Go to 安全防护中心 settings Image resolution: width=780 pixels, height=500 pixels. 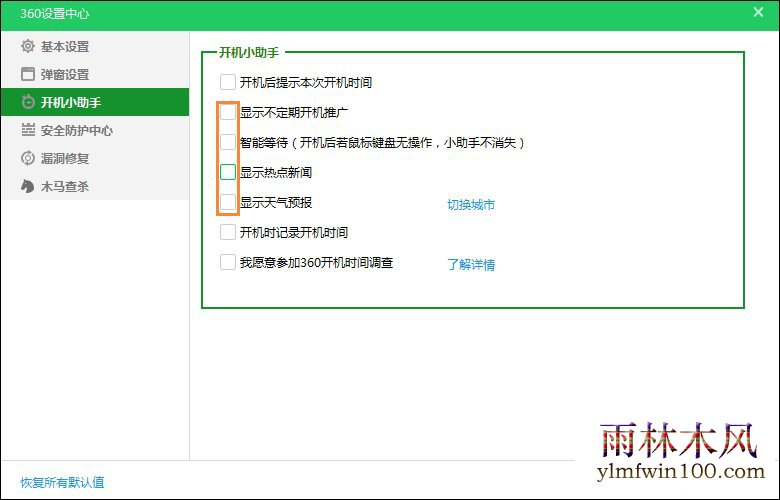pyautogui.click(x=95, y=130)
